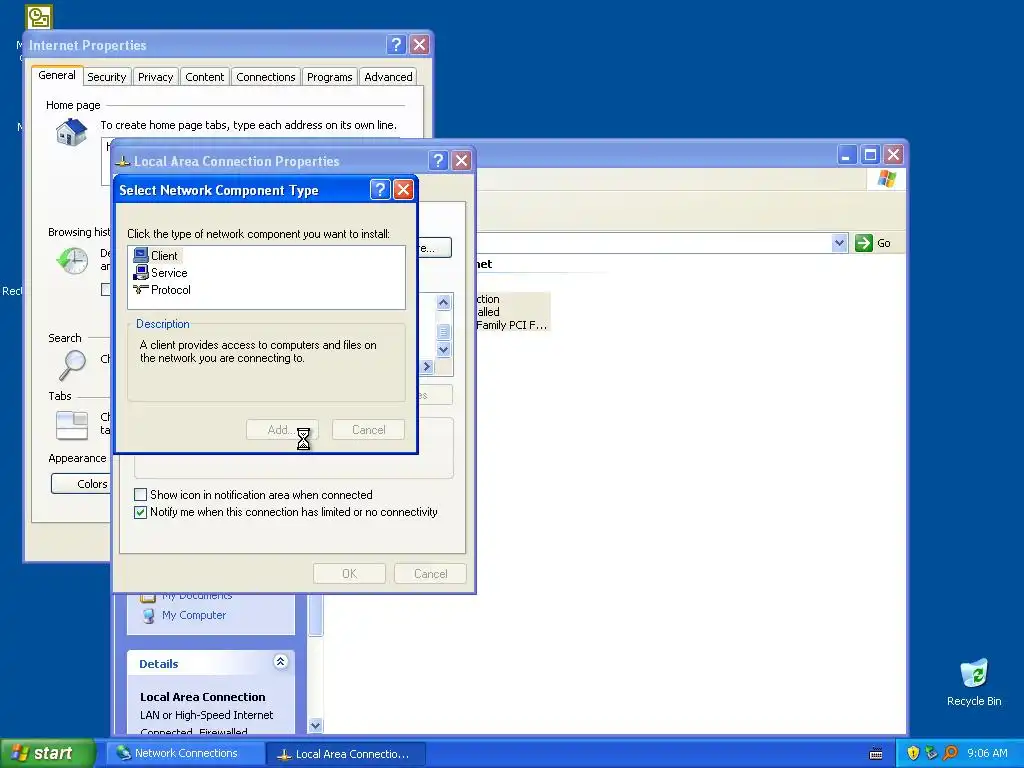The width and height of the screenshot is (1024, 768).
Task: Toggle Show icon in notification area checkbox
Action: [140, 494]
